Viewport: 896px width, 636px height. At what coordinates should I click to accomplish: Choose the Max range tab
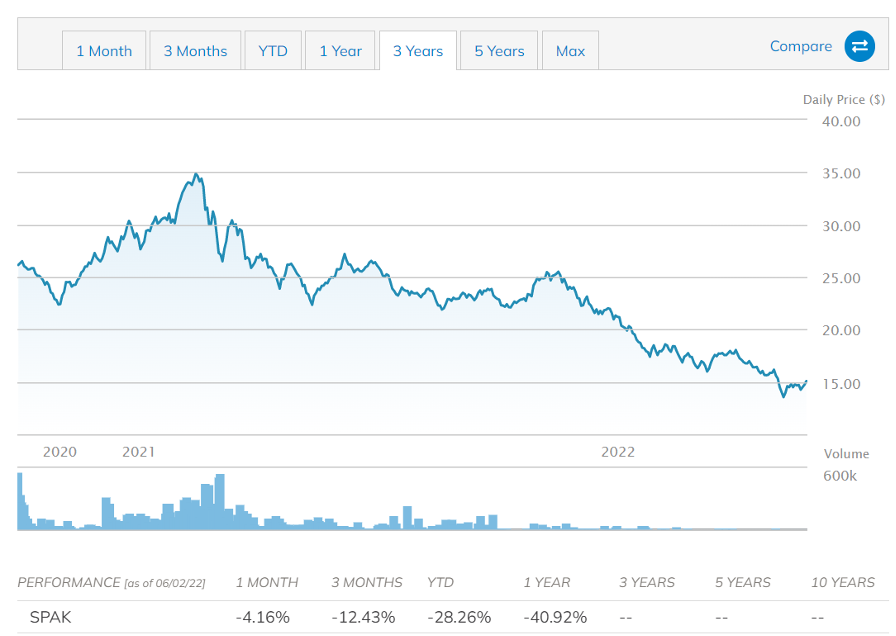point(570,51)
